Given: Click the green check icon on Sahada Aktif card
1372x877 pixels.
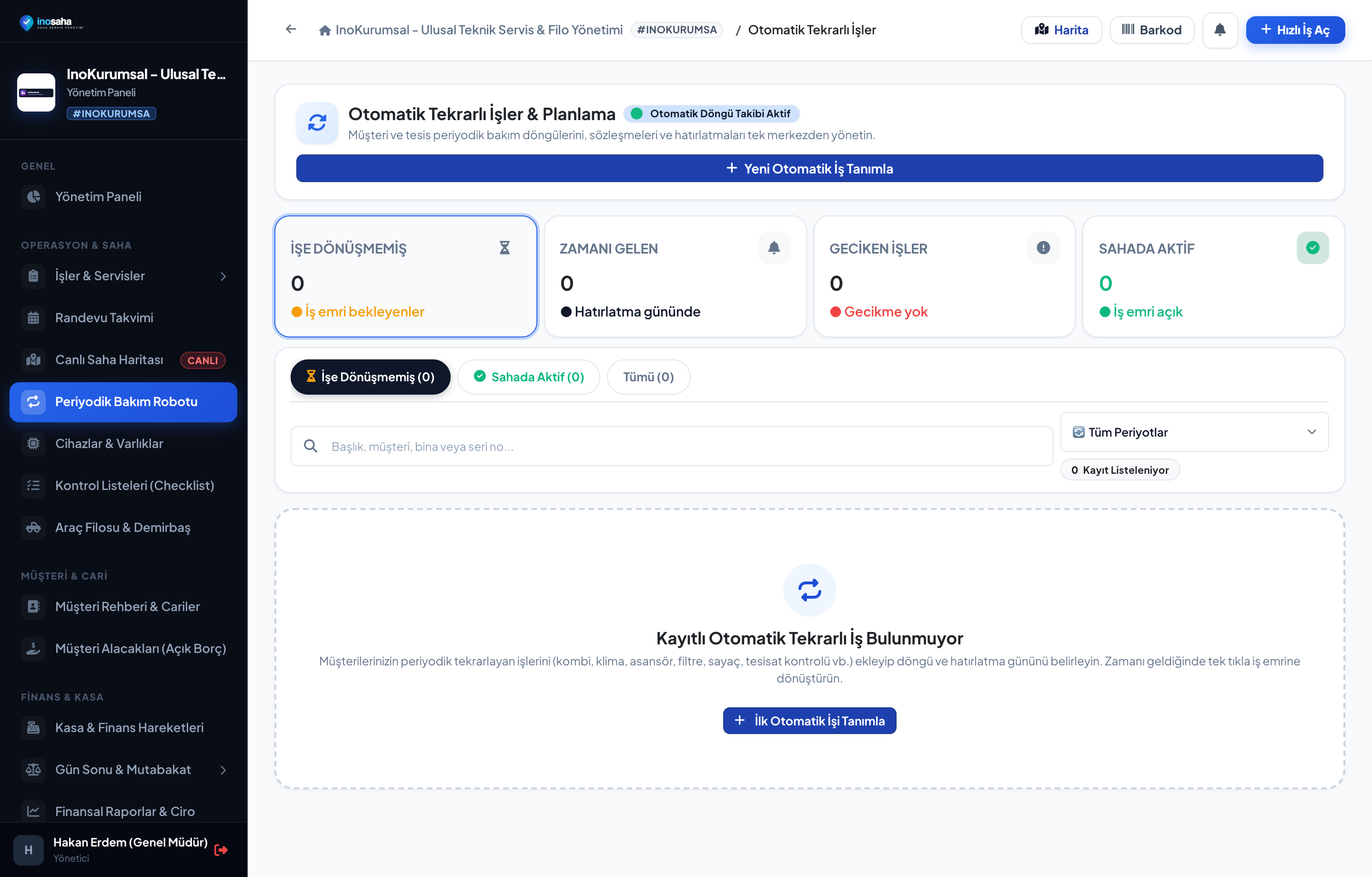Looking at the screenshot, I should [1312, 247].
